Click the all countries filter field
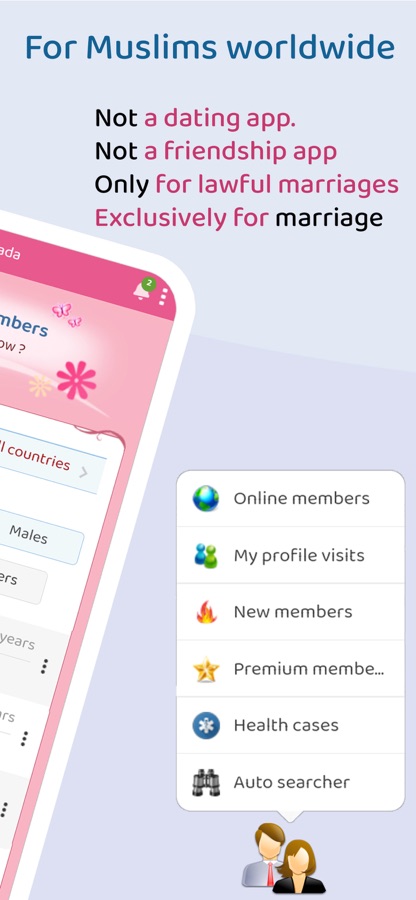This screenshot has width=416, height=900. tap(49, 462)
